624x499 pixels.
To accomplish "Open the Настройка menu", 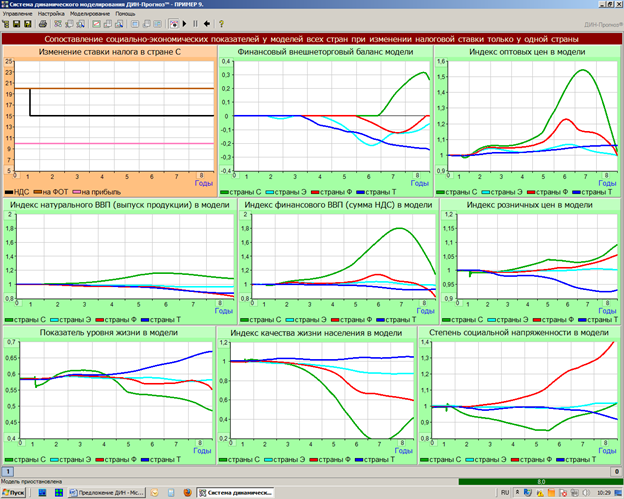I will (x=52, y=13).
